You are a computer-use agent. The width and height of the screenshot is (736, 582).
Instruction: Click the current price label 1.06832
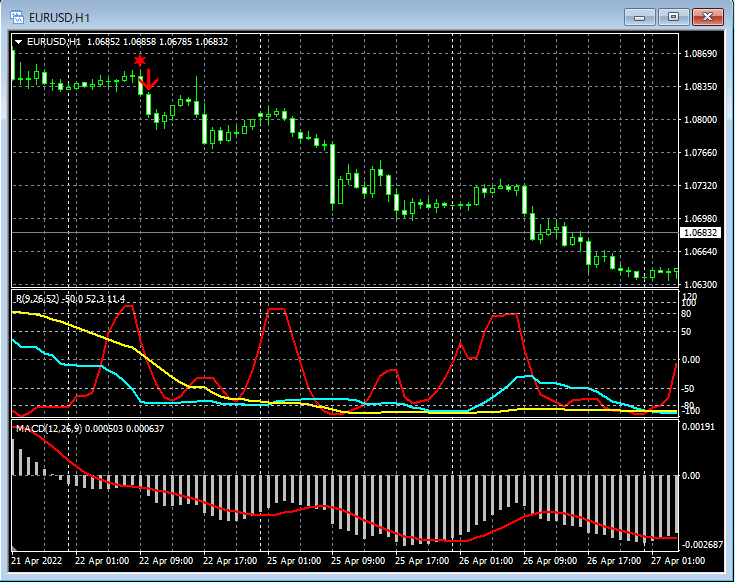[x=700, y=233]
